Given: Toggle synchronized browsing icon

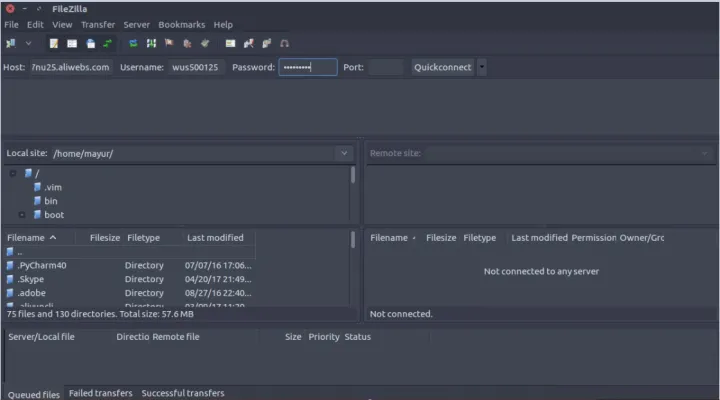Looking at the screenshot, I should click(266, 43).
